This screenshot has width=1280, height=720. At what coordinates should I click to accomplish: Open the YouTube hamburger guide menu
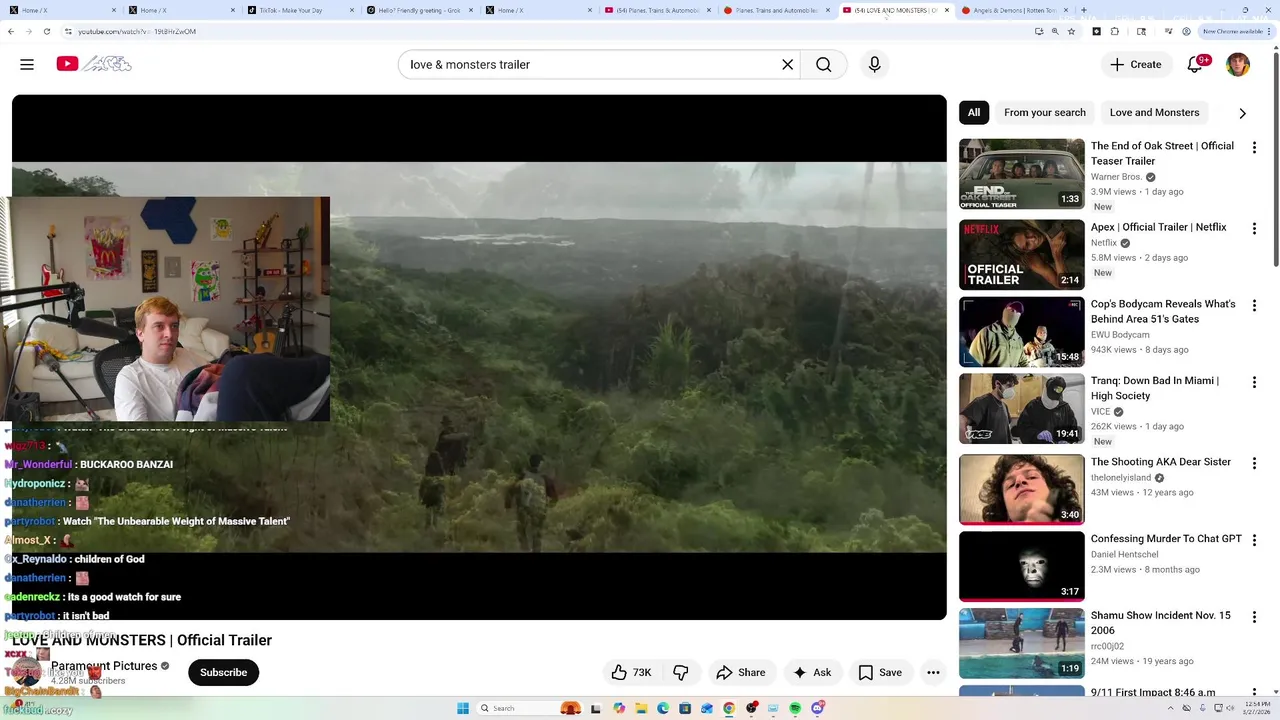click(27, 64)
